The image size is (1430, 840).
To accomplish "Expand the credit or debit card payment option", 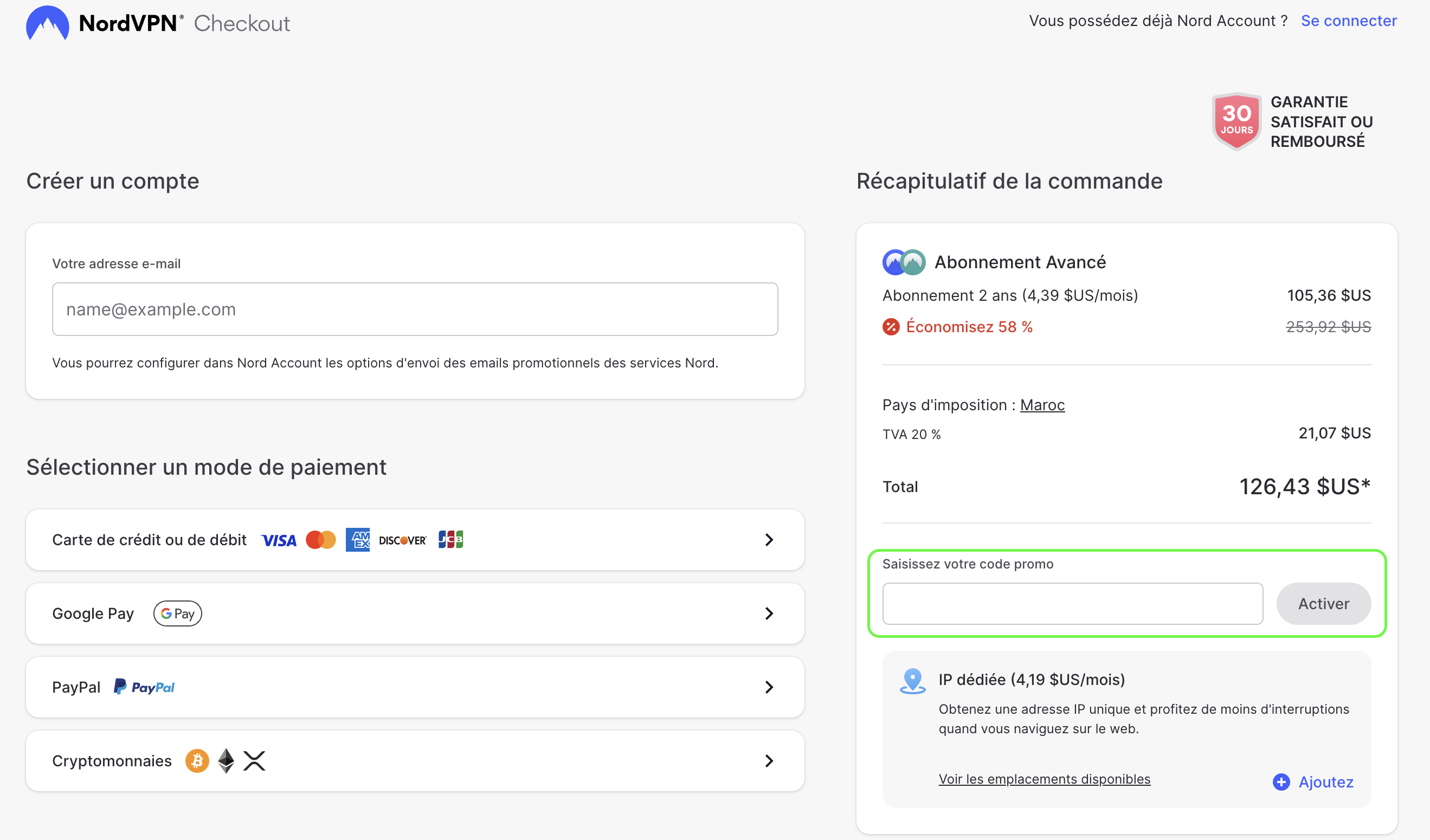I will (415, 539).
